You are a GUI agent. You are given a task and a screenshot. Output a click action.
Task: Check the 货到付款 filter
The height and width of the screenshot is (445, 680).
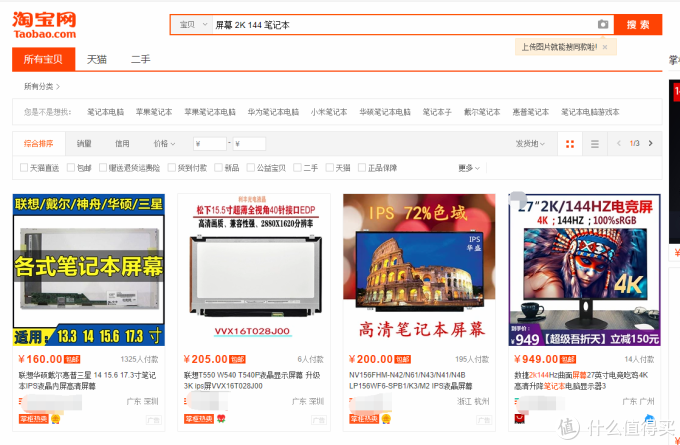pos(172,167)
